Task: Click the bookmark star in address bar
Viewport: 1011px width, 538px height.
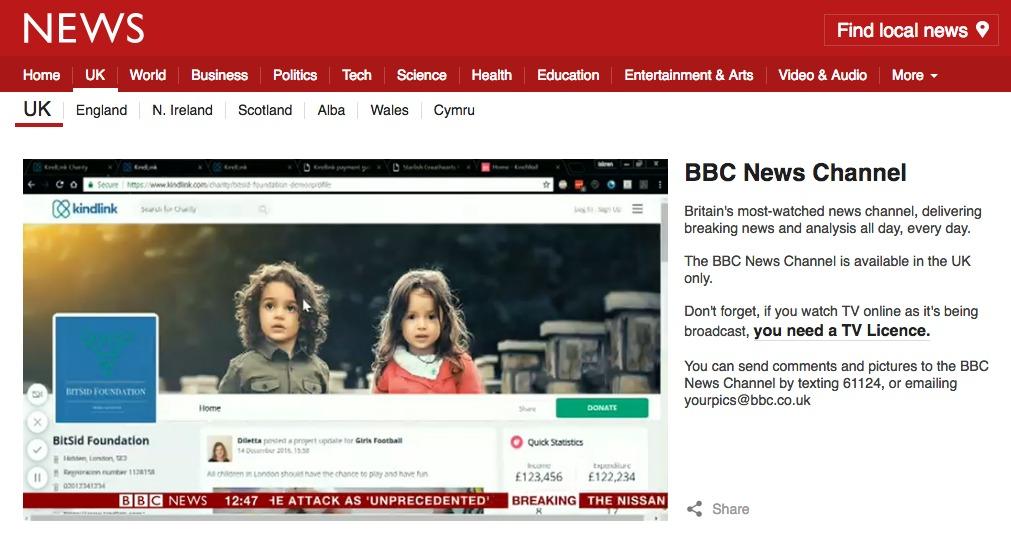Action: 546,184
